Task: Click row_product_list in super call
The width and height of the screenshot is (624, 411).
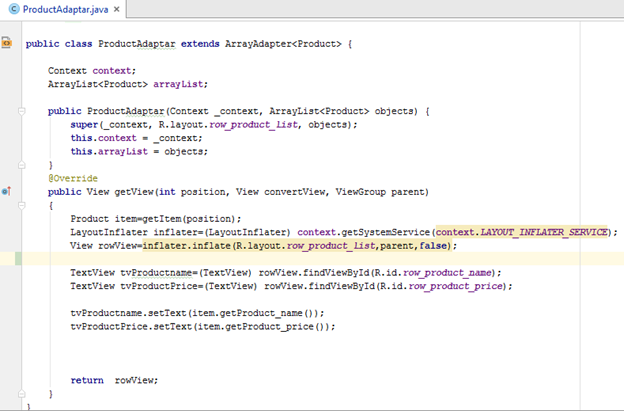Action: 253,125
